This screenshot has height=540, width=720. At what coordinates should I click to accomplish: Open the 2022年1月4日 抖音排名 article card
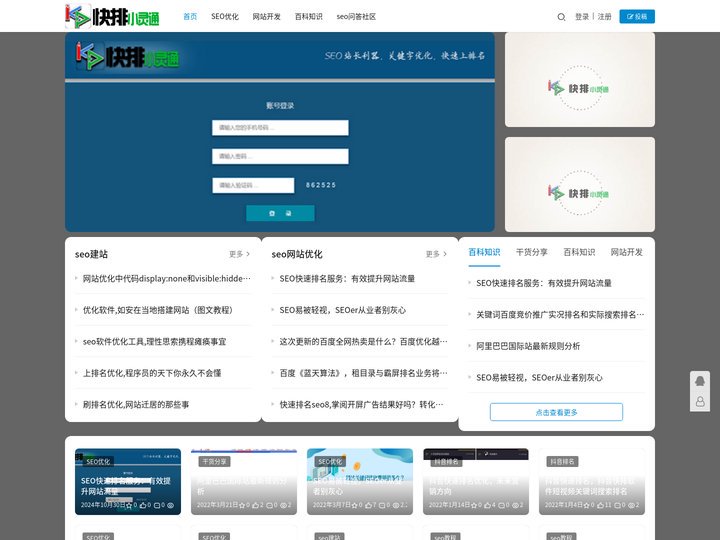point(592,481)
